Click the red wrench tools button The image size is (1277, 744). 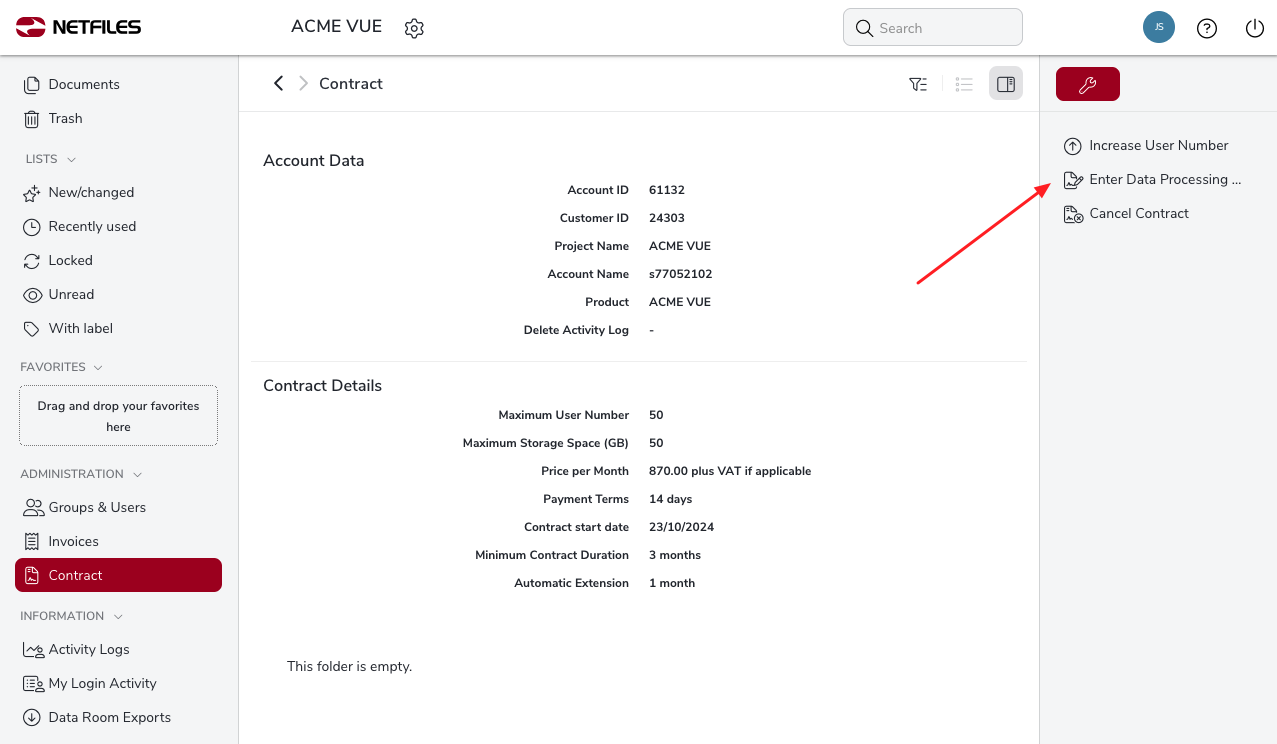point(1087,84)
